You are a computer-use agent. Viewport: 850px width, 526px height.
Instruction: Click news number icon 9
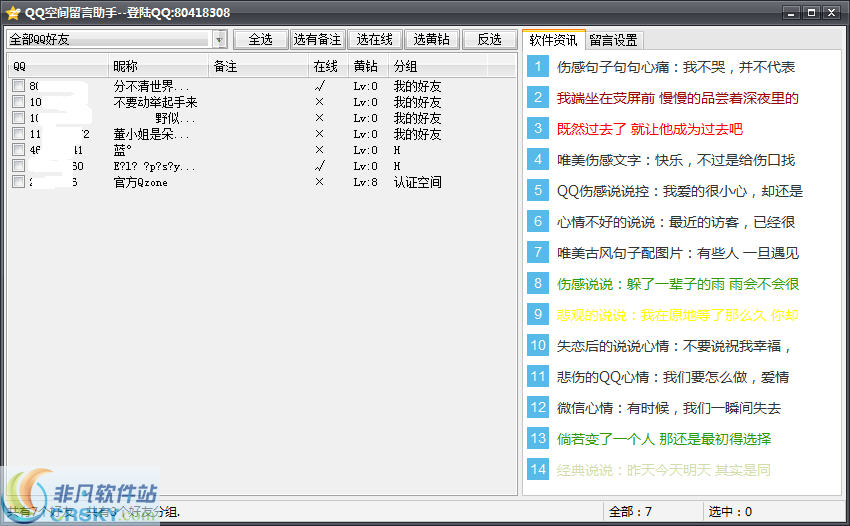pos(538,315)
